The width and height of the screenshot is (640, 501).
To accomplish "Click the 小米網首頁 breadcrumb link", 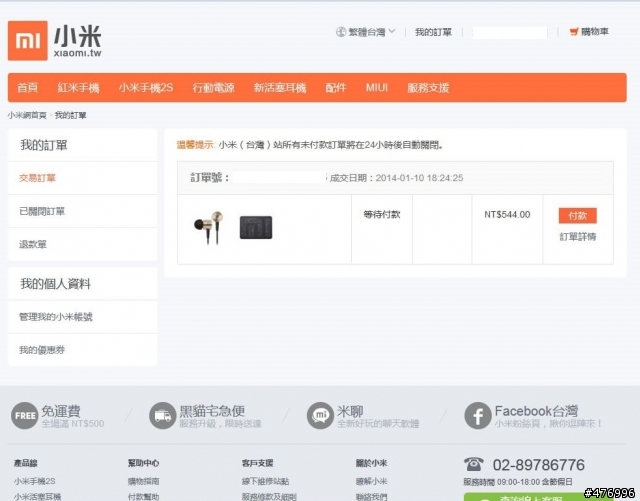I will coord(27,116).
